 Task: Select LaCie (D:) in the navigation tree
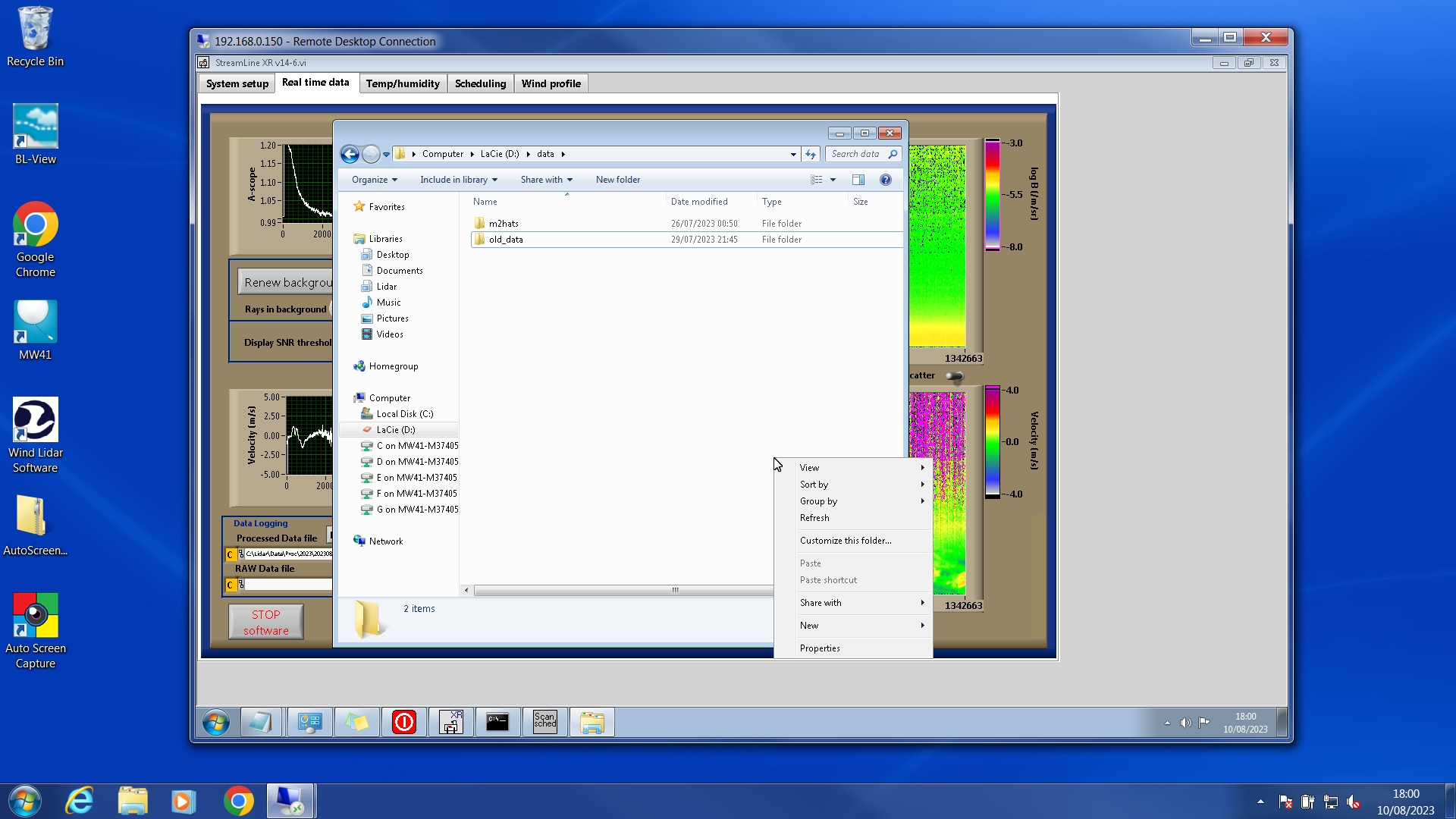(x=396, y=430)
